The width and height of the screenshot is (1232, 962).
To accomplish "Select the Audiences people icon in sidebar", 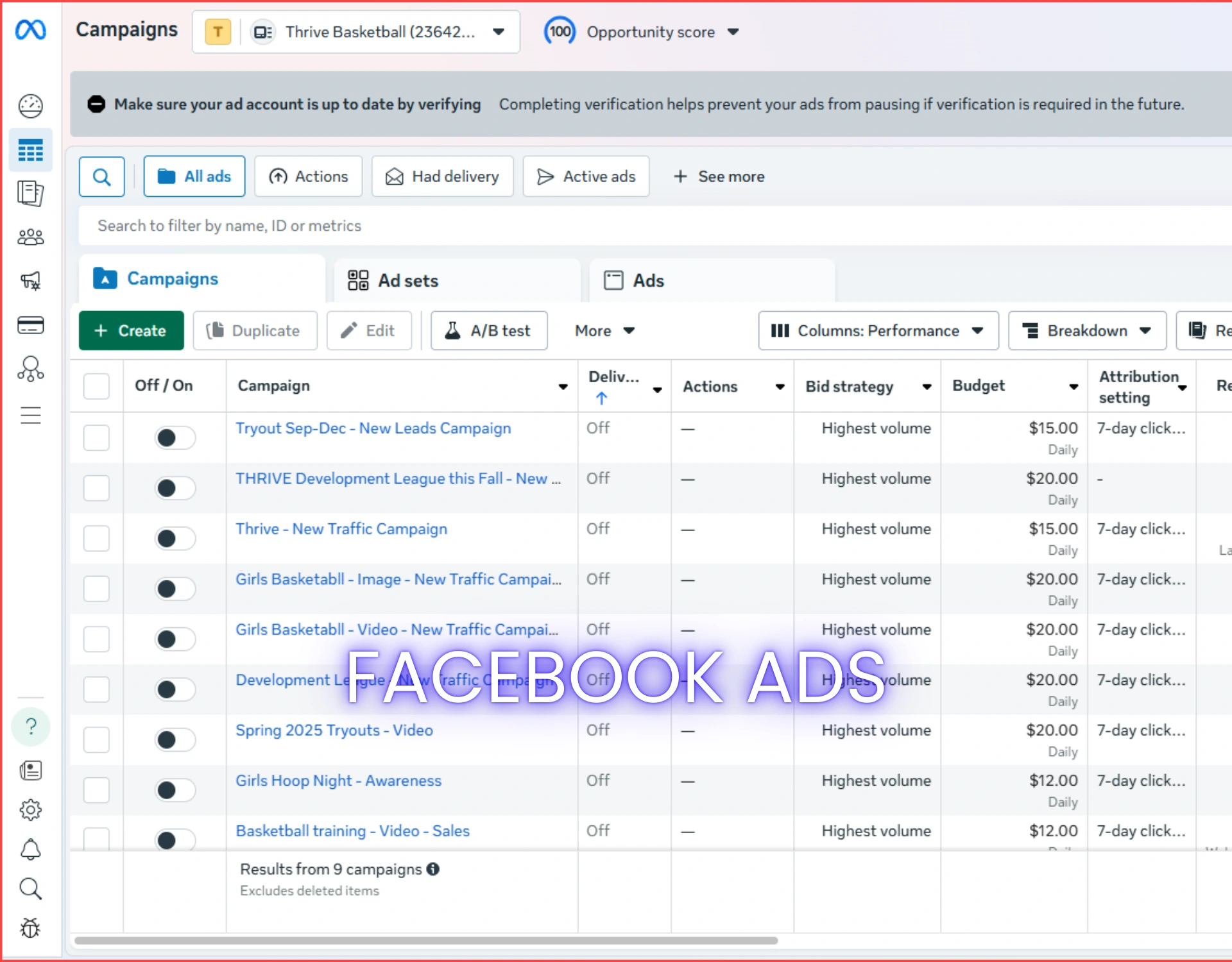I will click(x=30, y=236).
